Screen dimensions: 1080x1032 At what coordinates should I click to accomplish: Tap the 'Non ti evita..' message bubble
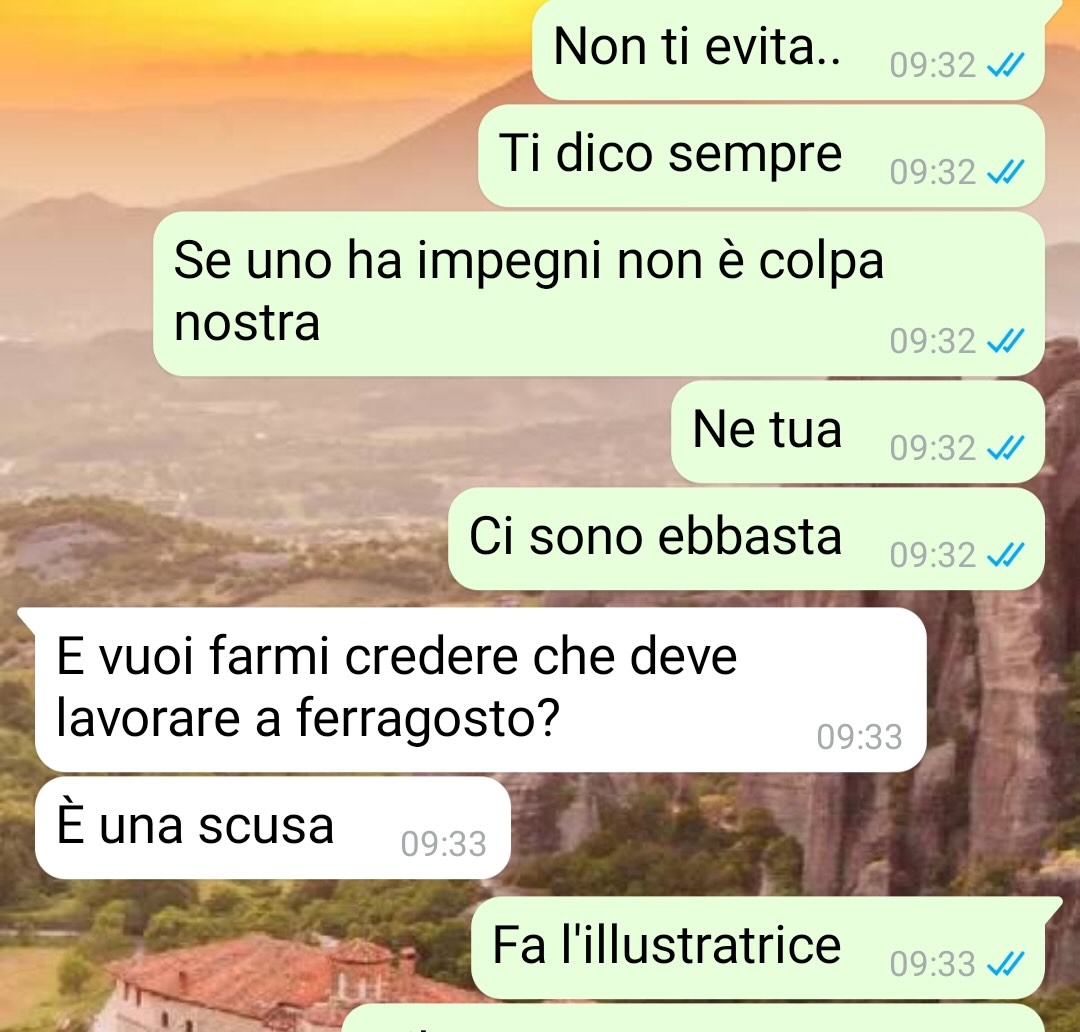point(788,50)
